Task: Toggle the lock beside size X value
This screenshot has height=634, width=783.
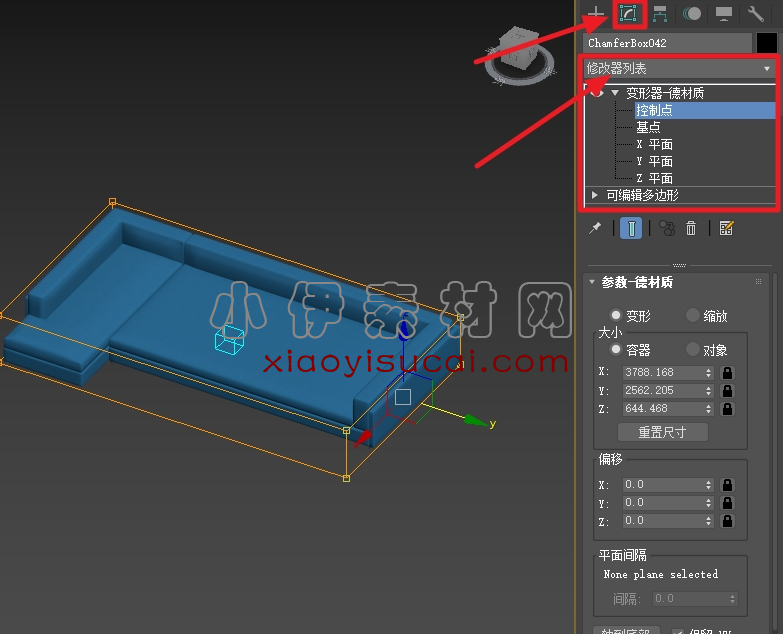Action: [x=728, y=373]
